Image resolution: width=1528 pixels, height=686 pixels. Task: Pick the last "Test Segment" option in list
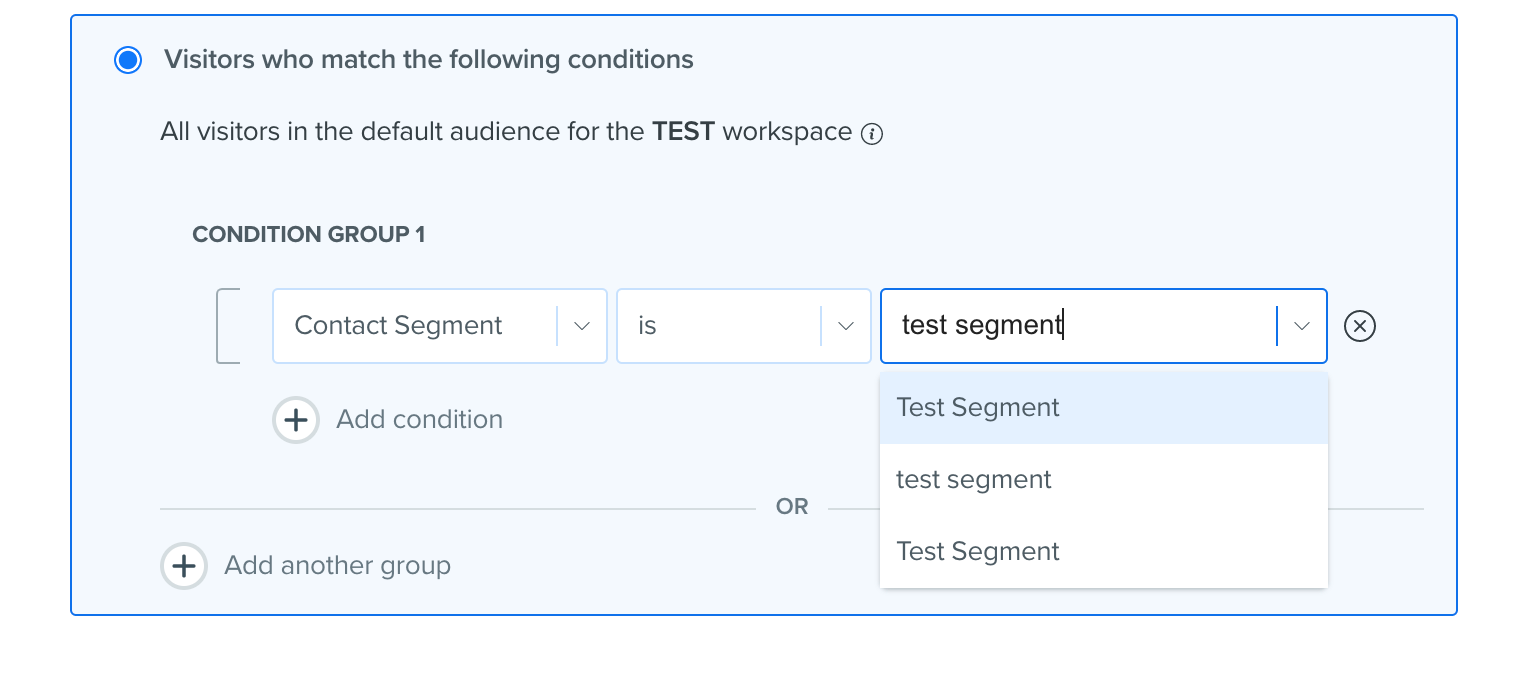tap(1104, 552)
